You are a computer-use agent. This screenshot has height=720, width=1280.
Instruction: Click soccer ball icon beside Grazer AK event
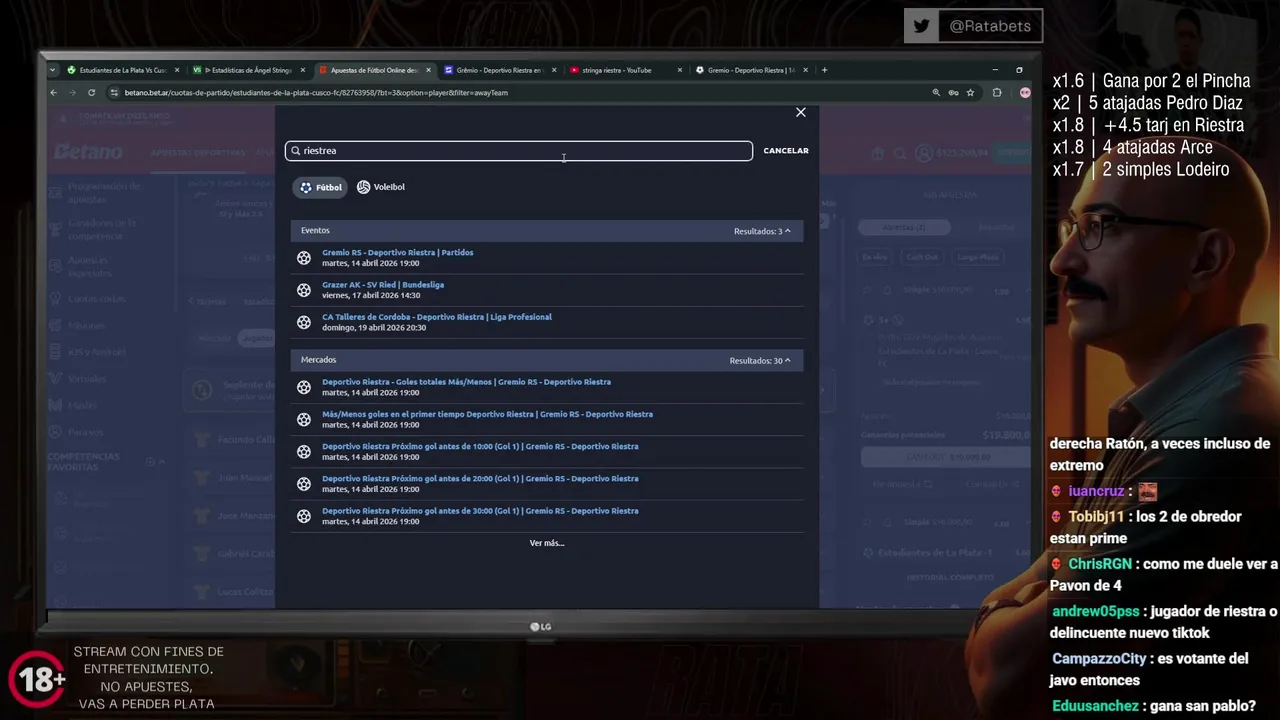coord(304,290)
